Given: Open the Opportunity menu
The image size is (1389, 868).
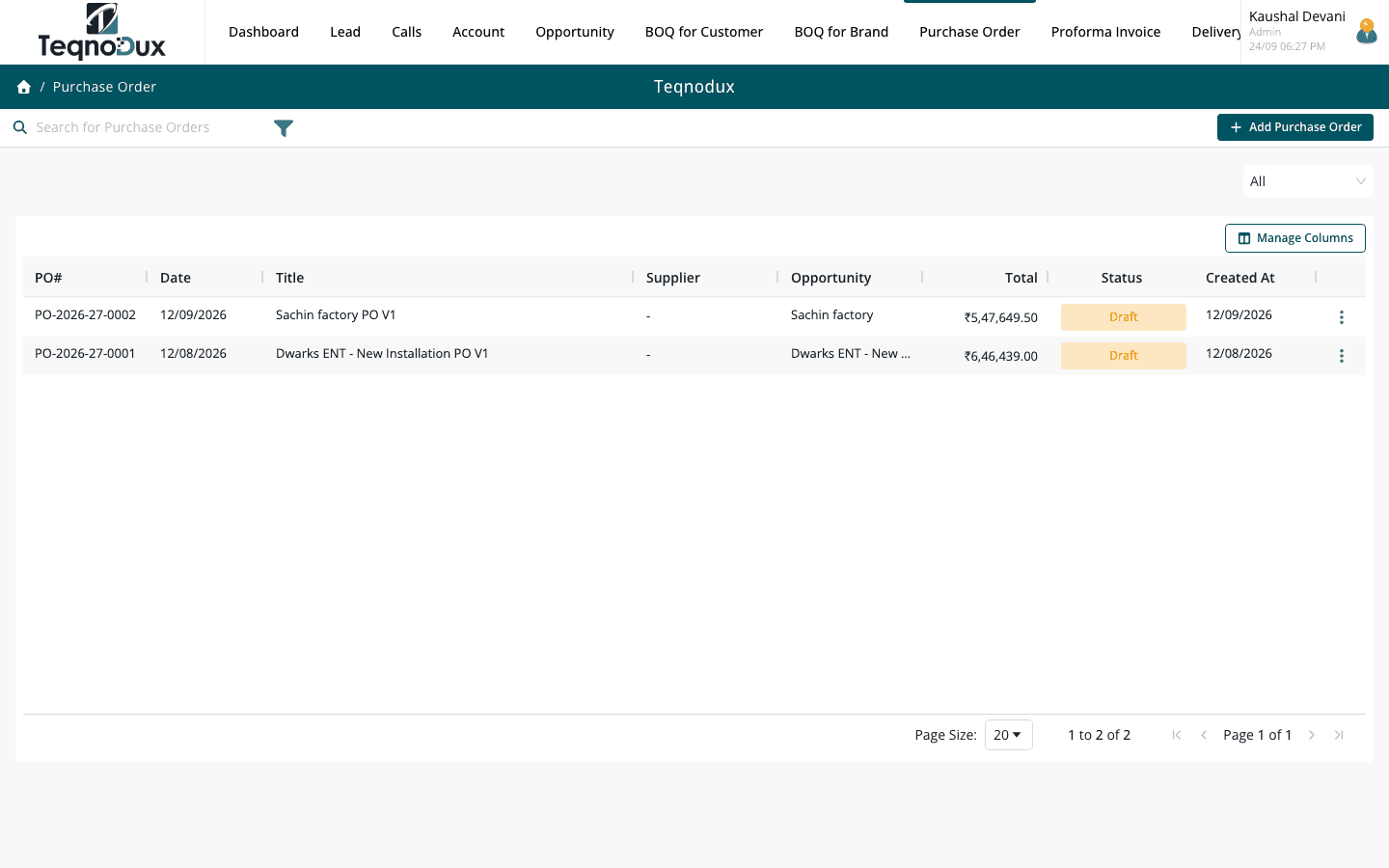Looking at the screenshot, I should pyautogui.click(x=575, y=32).
